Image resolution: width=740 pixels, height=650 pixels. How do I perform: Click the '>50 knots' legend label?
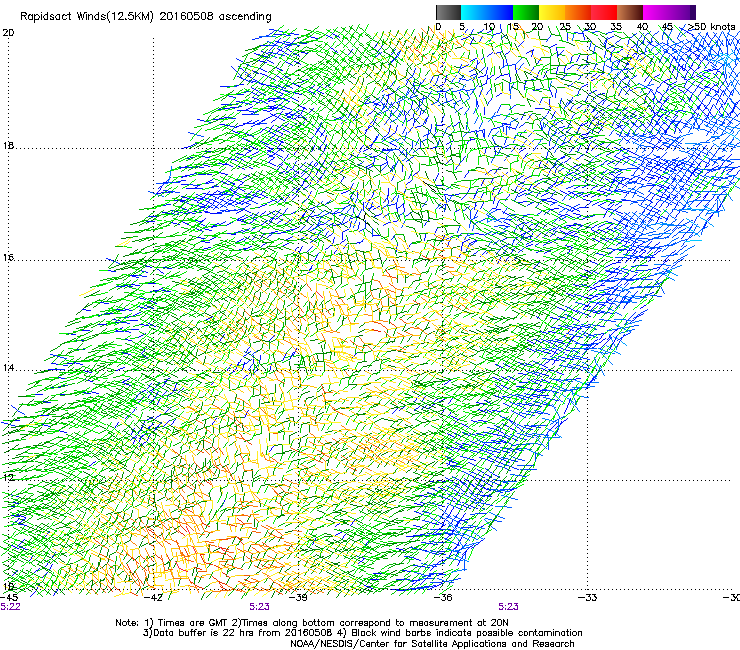(x=712, y=27)
